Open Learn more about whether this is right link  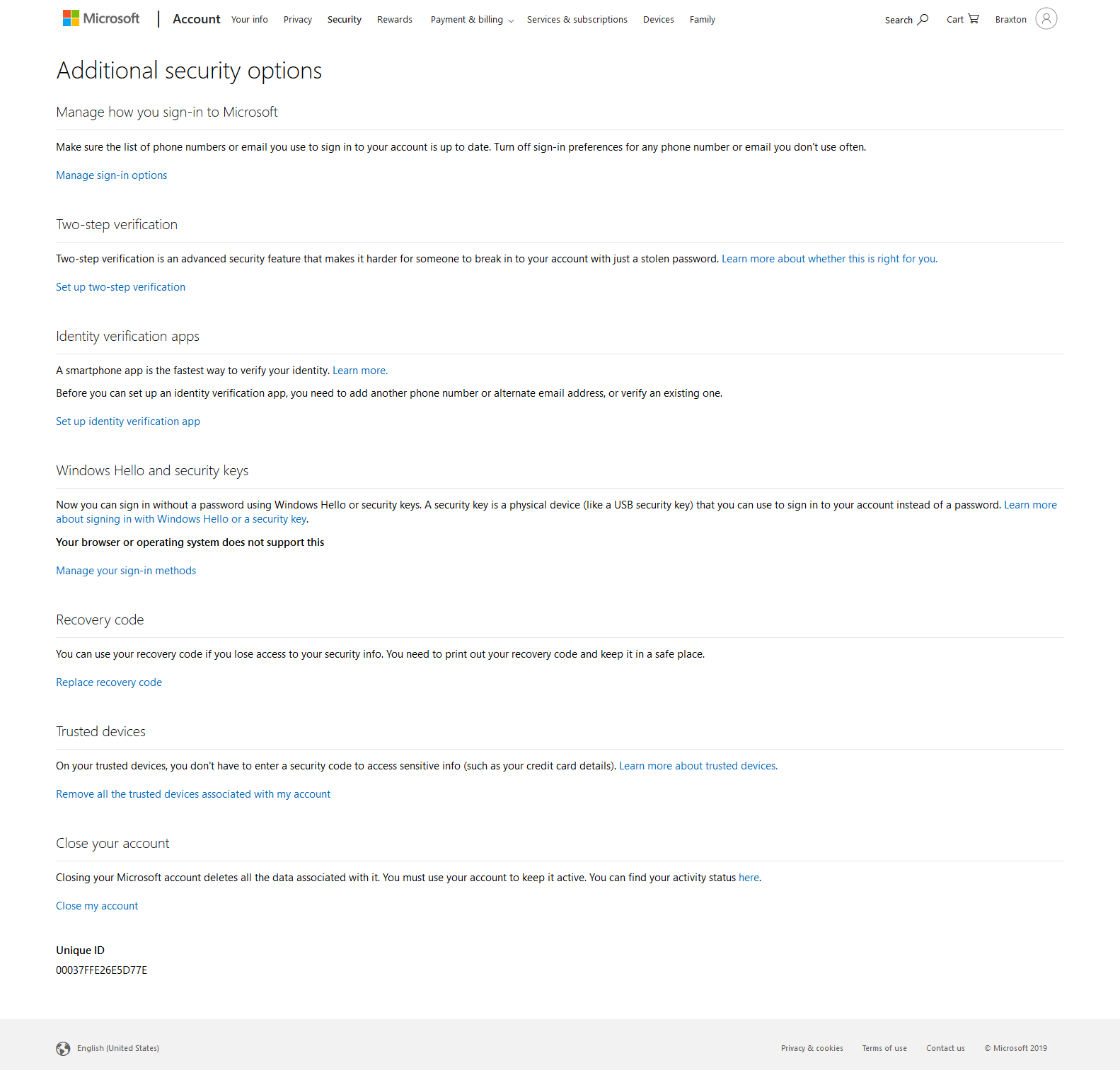click(829, 259)
